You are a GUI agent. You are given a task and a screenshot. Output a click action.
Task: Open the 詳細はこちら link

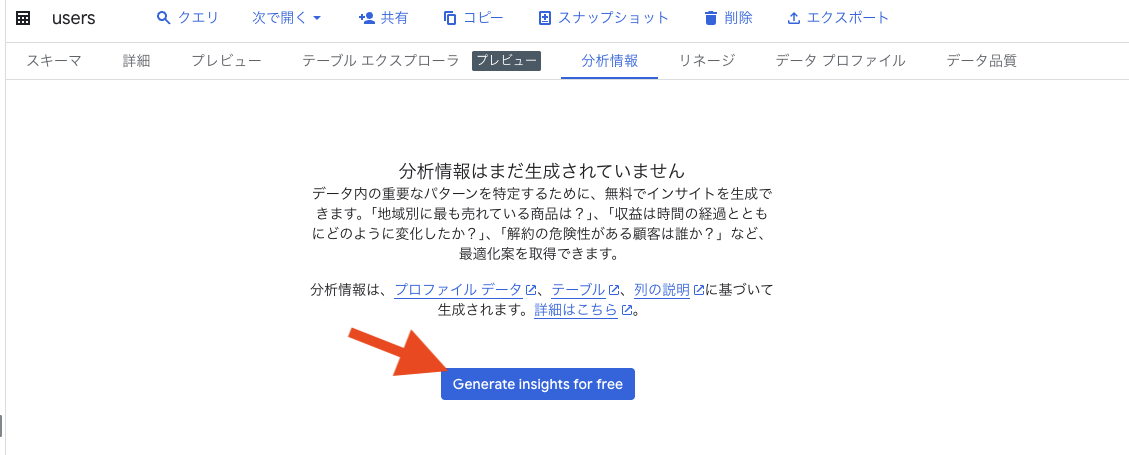click(583, 310)
